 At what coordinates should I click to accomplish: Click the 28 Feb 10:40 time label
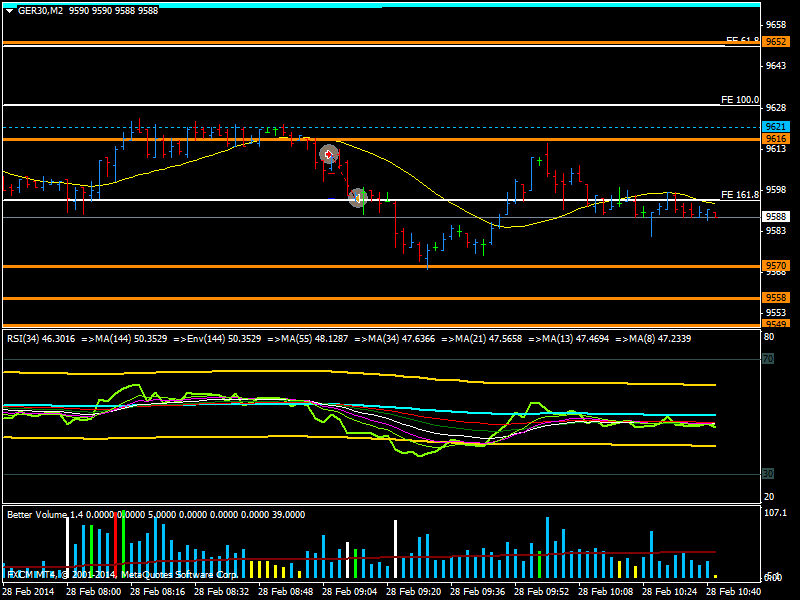click(x=736, y=591)
